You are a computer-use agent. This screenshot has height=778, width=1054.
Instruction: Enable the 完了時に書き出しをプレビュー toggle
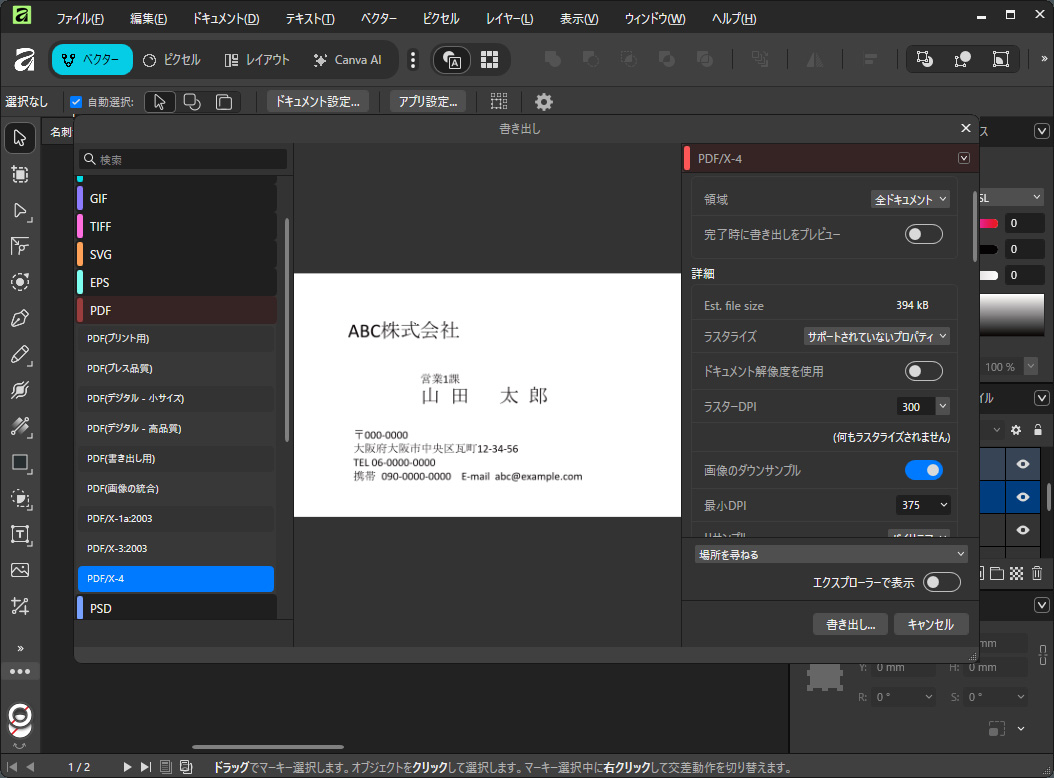pos(923,233)
